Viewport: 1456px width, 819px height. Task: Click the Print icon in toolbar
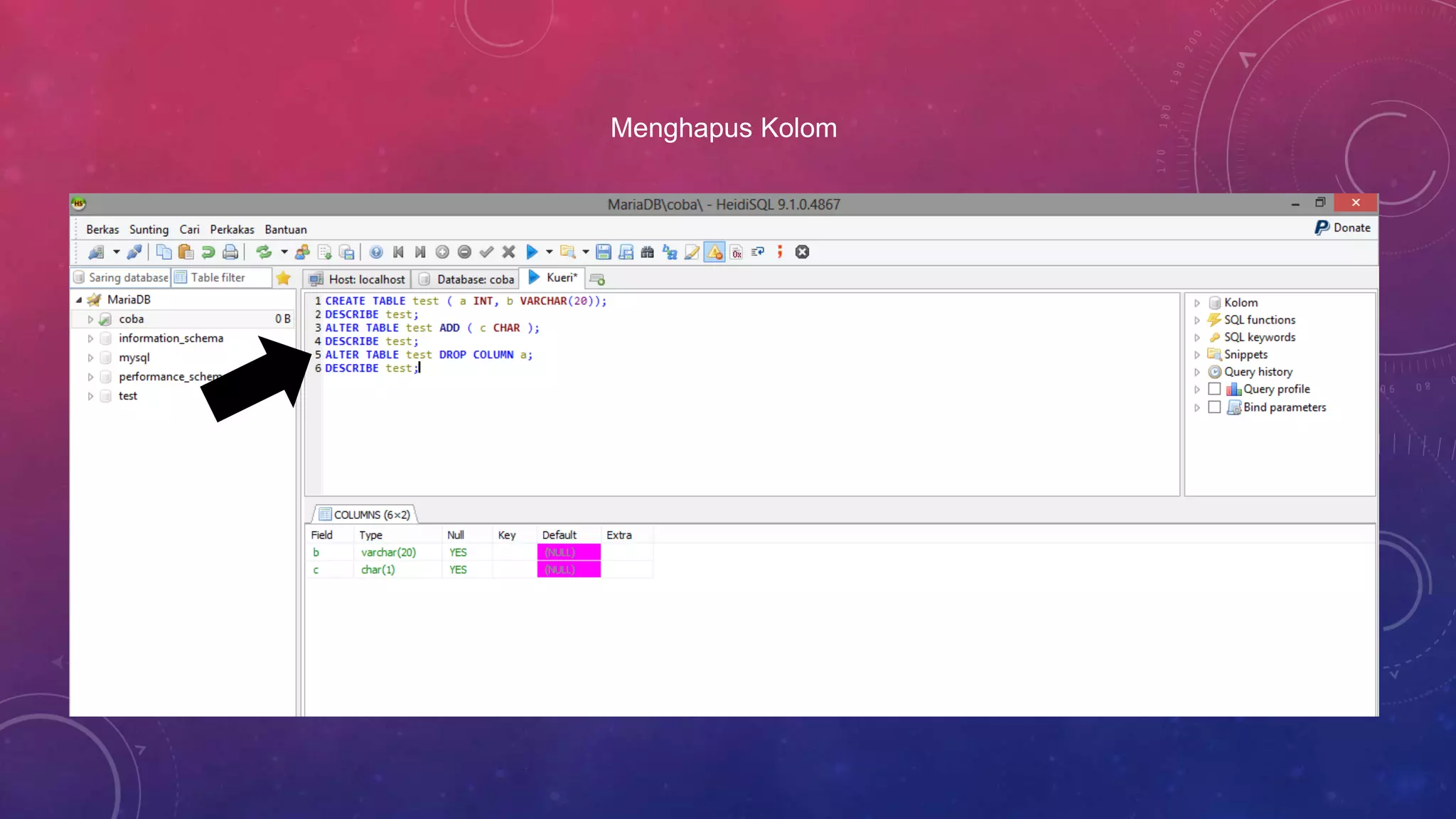pyautogui.click(x=230, y=252)
